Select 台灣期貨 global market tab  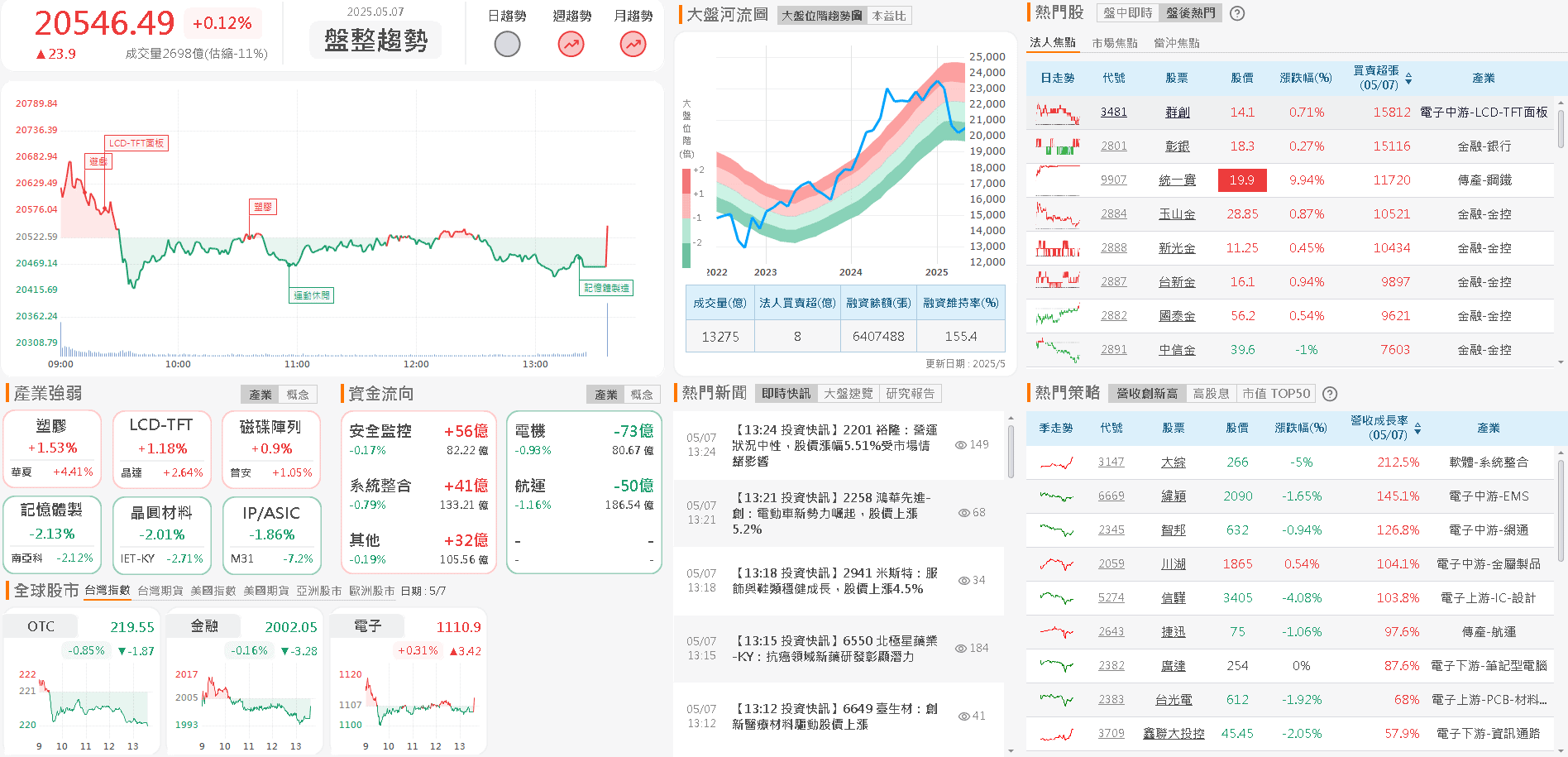coord(160,591)
